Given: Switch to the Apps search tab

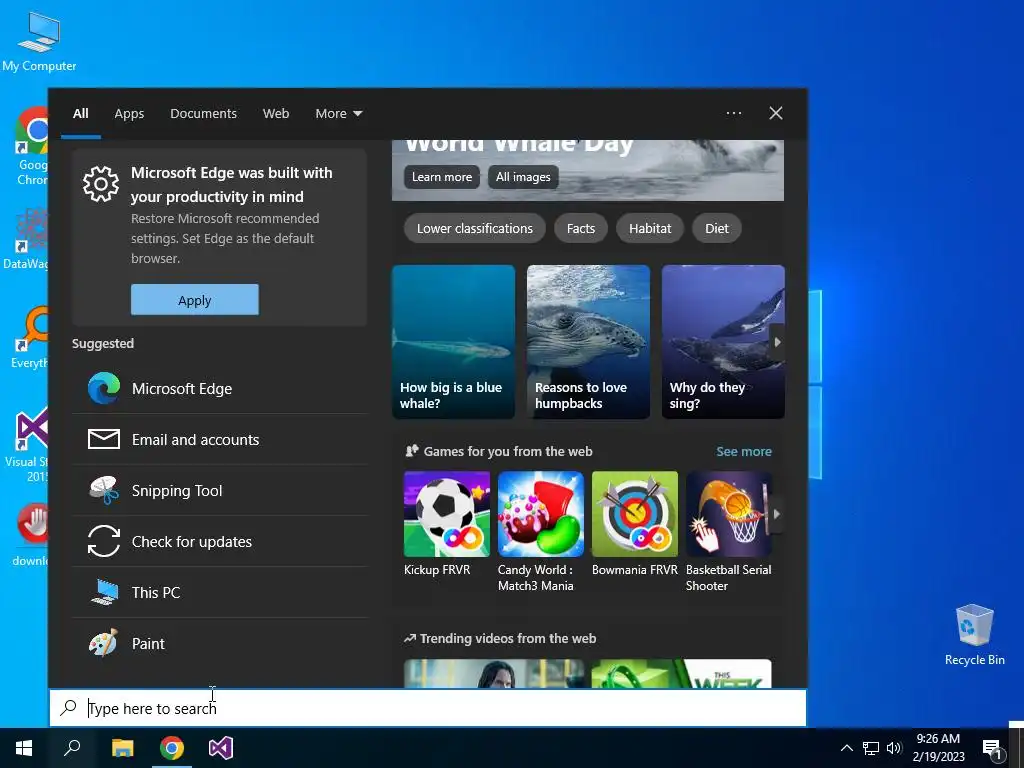Looking at the screenshot, I should 129,113.
